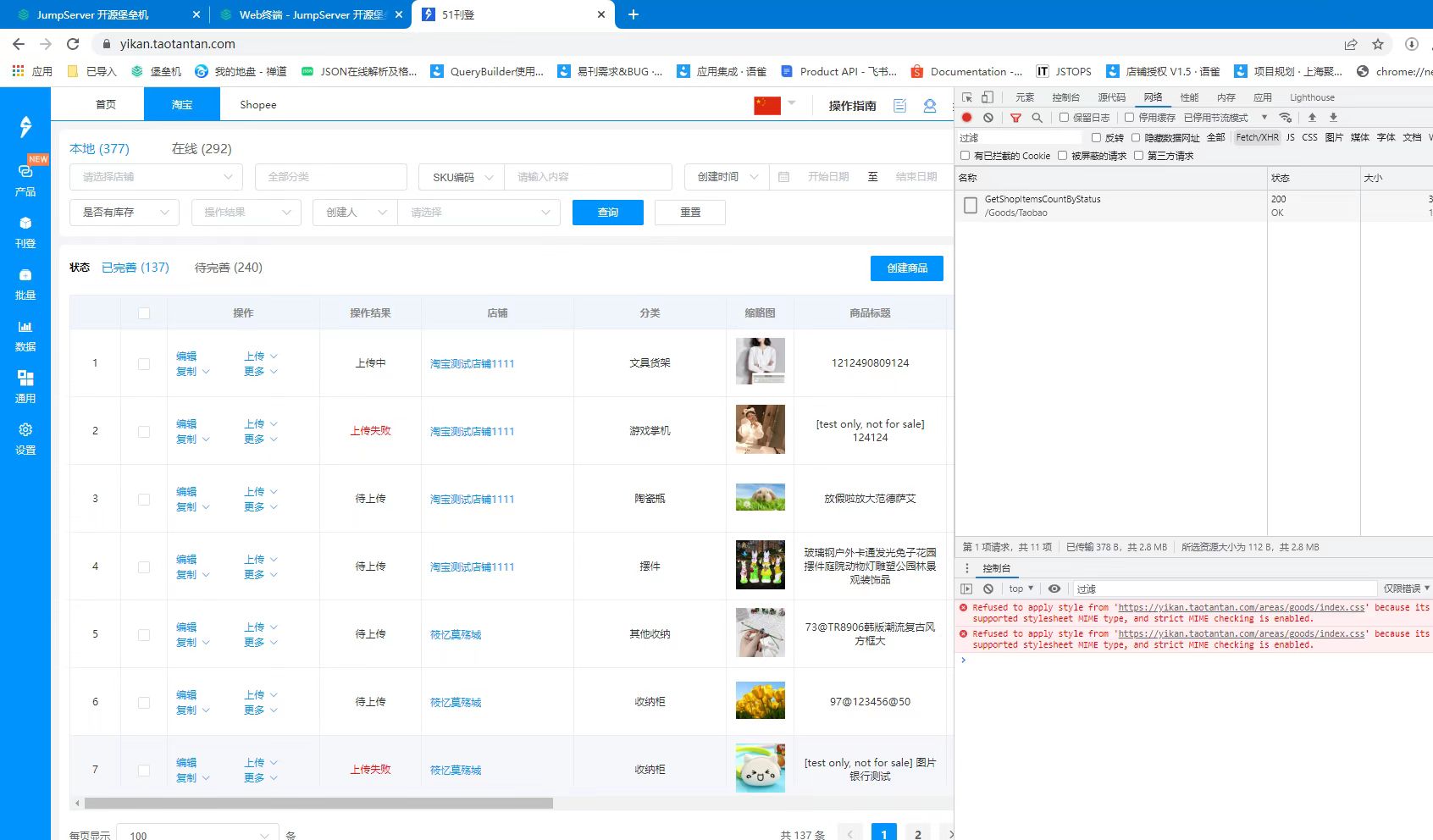Open the SKU编码 field type dropdown
1433x840 pixels.
coord(462,177)
